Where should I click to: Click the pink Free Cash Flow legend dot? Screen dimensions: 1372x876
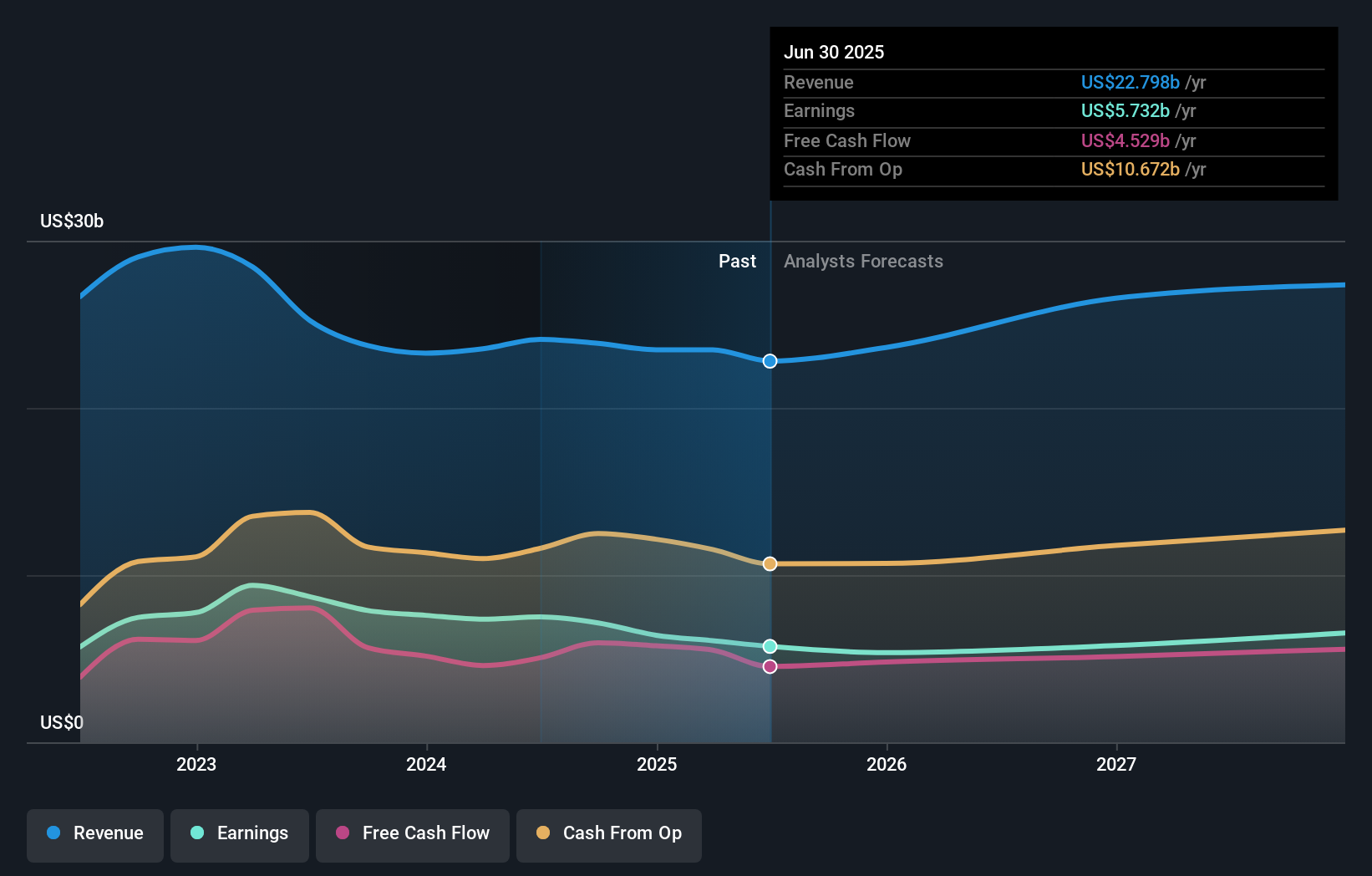[x=344, y=833]
